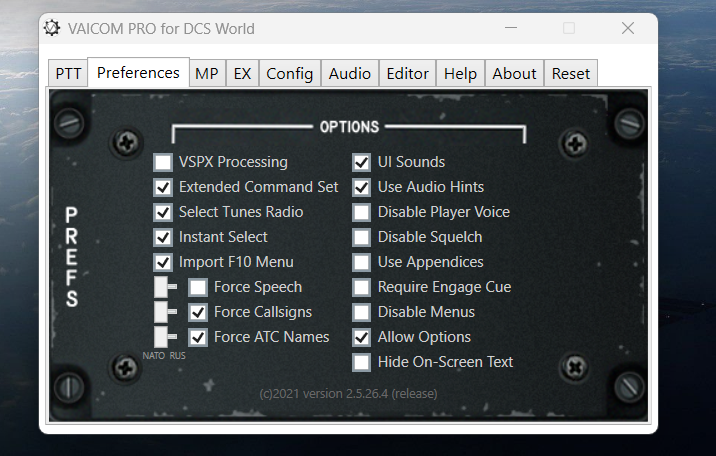Image resolution: width=716 pixels, height=456 pixels.
Task: Go to the Editor tab
Action: (x=407, y=73)
